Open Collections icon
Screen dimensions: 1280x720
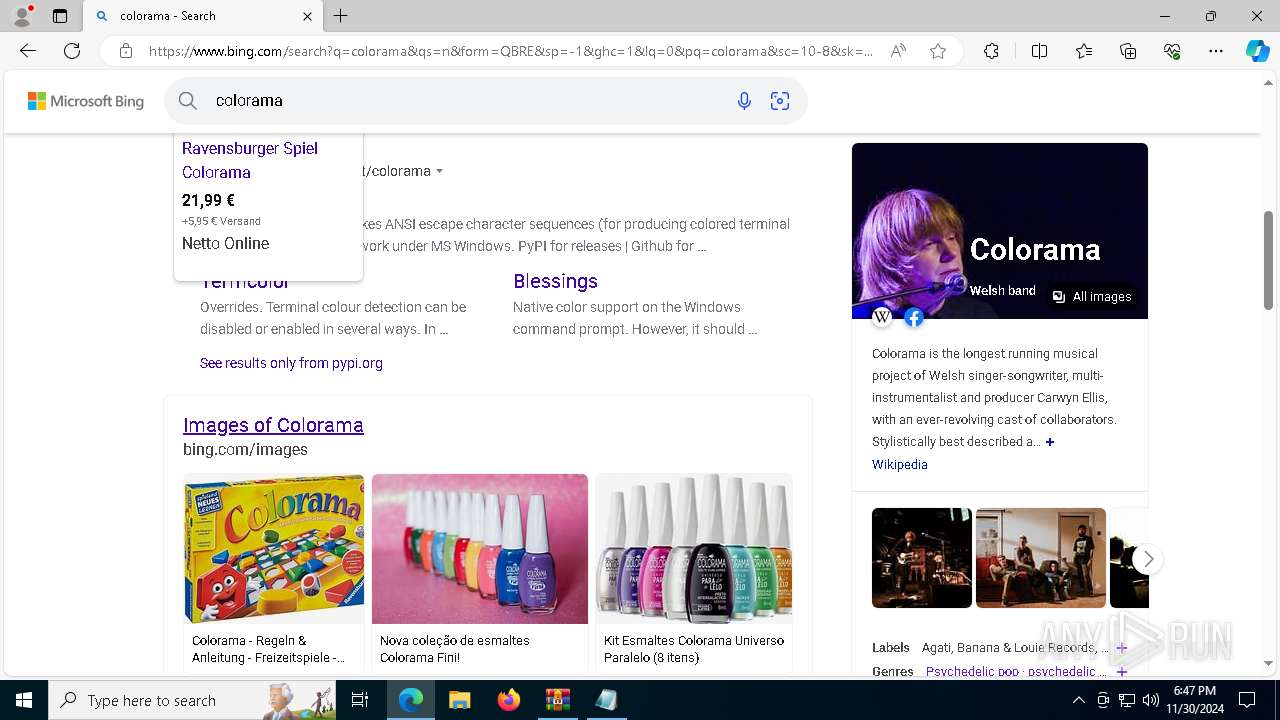[x=1128, y=51]
